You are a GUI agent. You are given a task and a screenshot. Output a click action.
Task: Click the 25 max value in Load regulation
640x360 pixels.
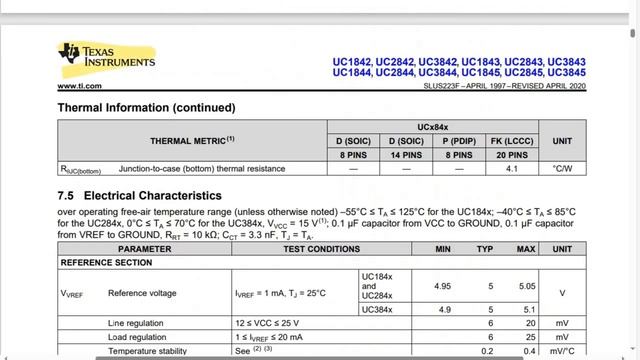point(531,337)
